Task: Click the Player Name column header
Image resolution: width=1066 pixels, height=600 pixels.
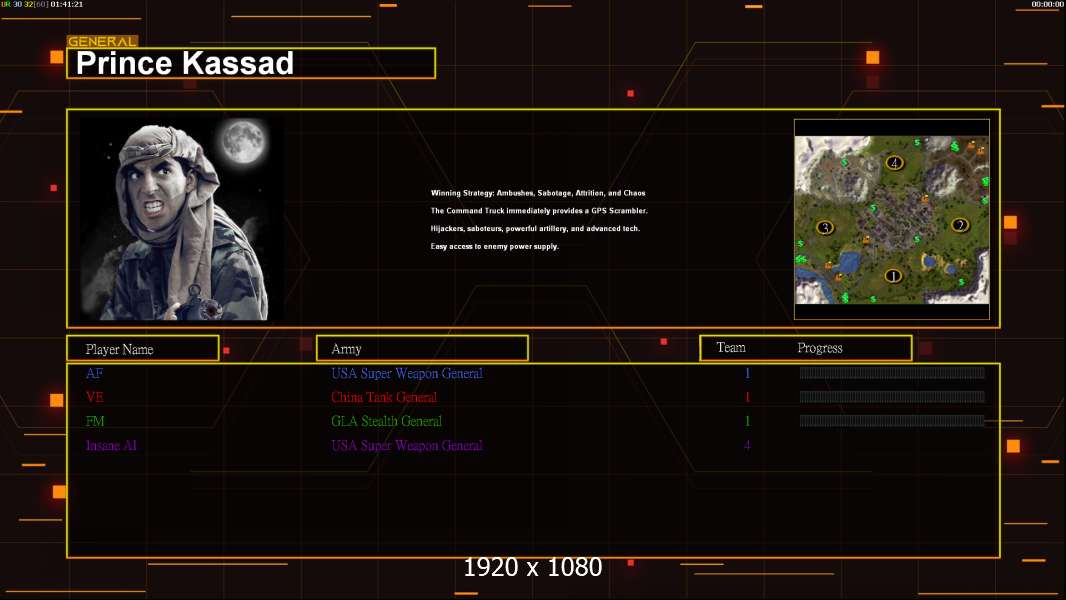Action: [x=143, y=349]
